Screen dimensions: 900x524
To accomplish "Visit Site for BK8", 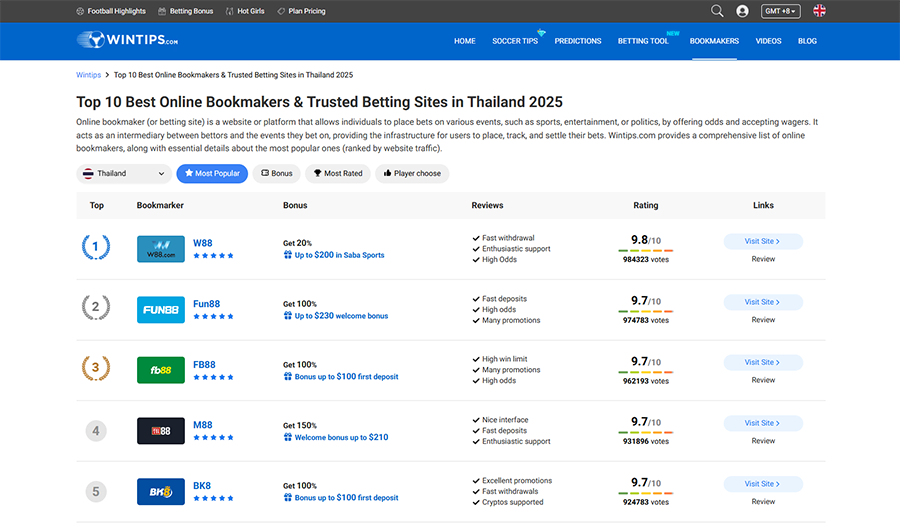I will tap(763, 484).
